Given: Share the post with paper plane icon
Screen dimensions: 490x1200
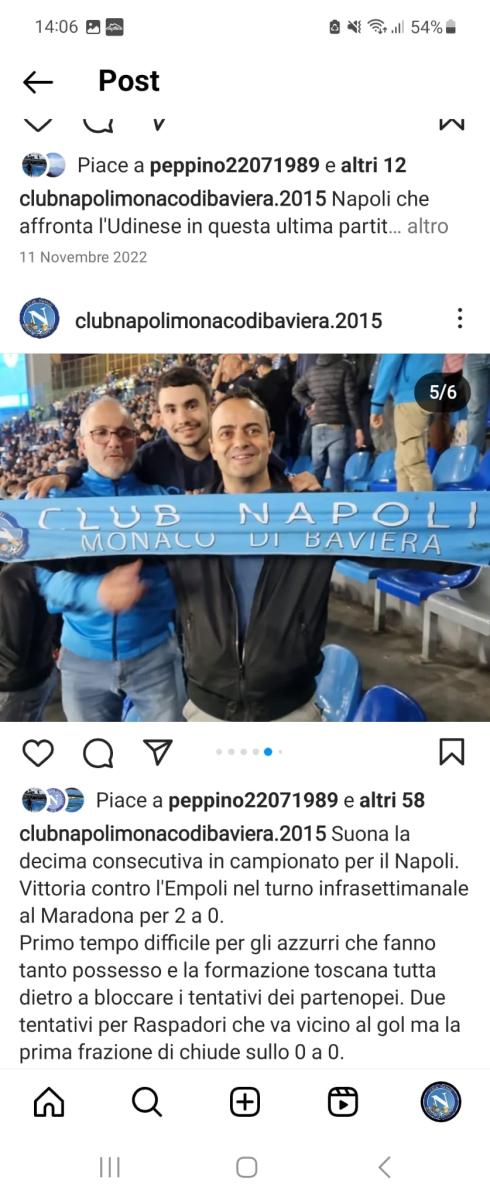Looking at the screenshot, I should 157,752.
